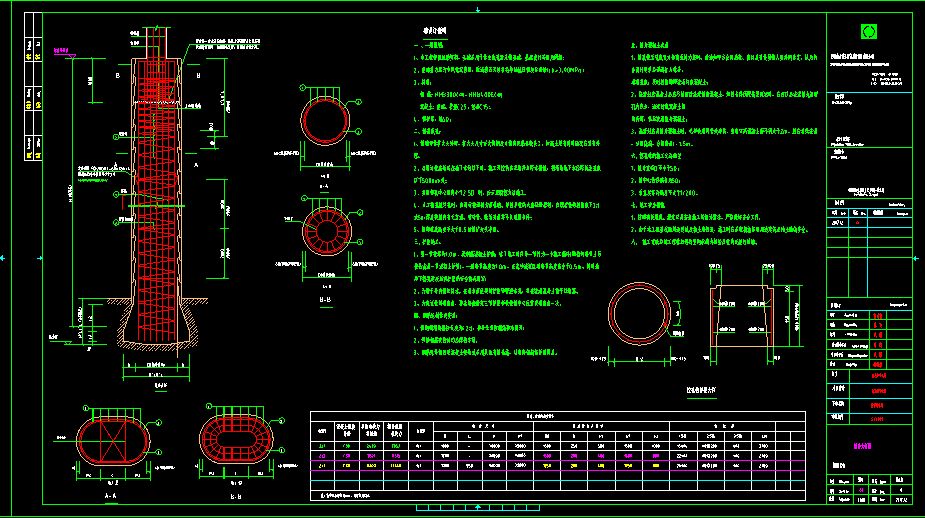This screenshot has width=925, height=518.
Task: Select the cyan center mark on right border
Action: 916,258
